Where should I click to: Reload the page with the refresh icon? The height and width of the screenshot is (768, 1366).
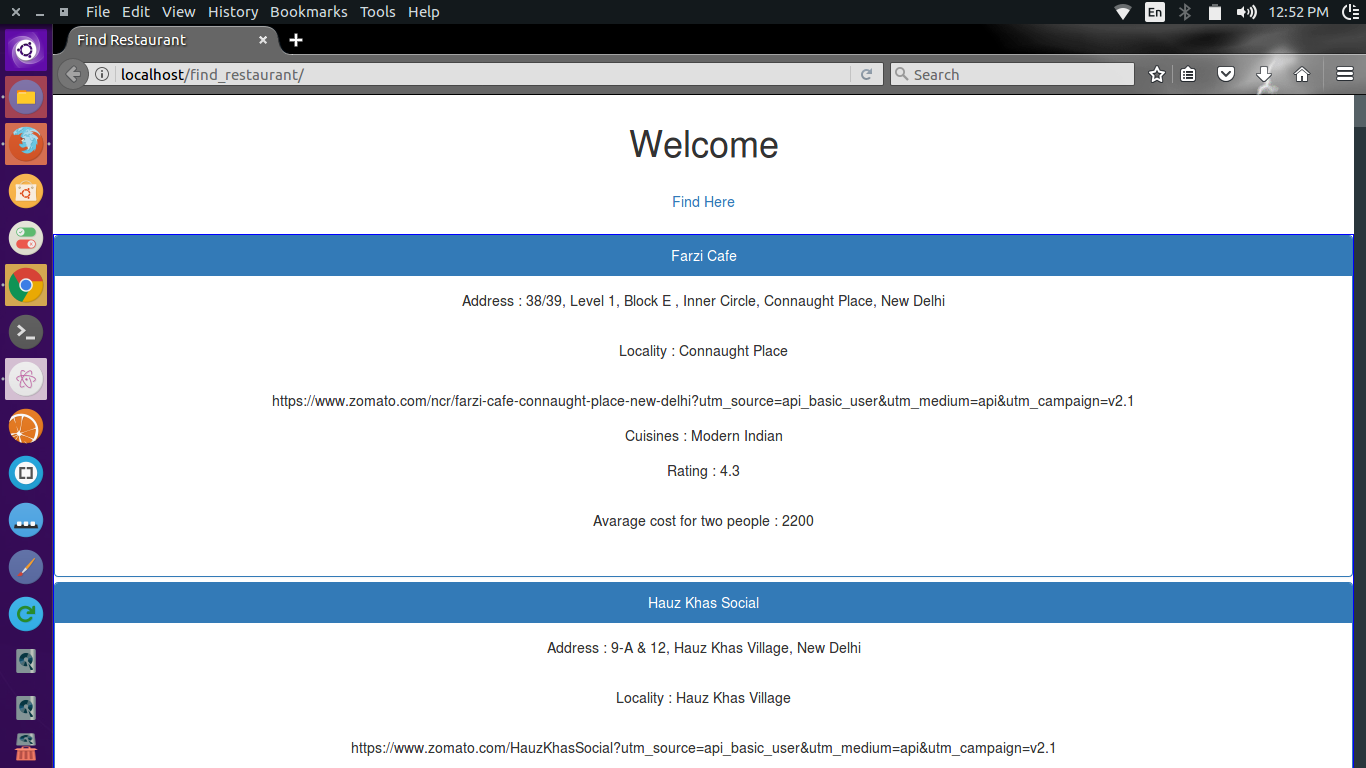coord(866,74)
